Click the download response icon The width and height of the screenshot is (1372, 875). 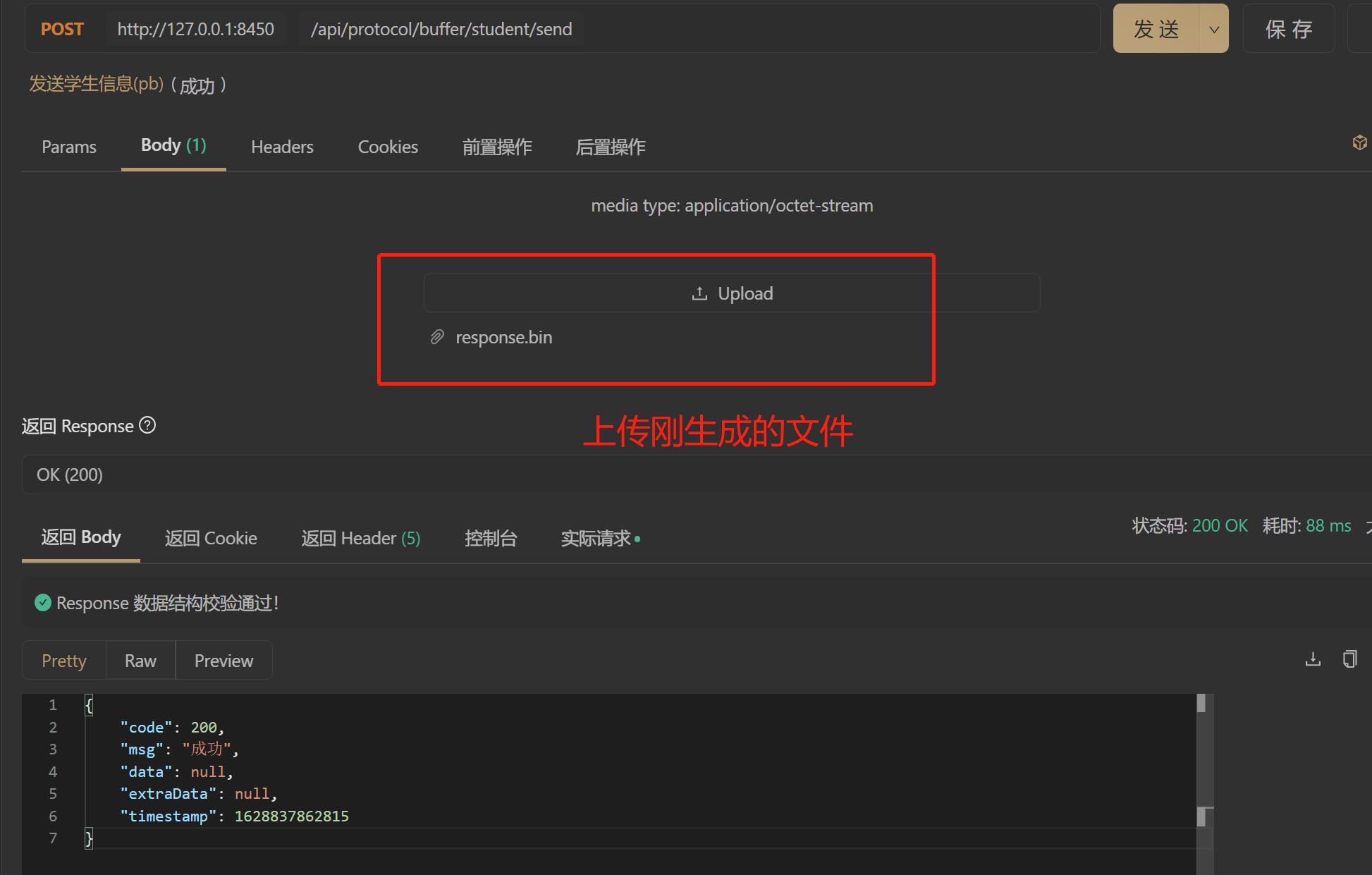1313,659
